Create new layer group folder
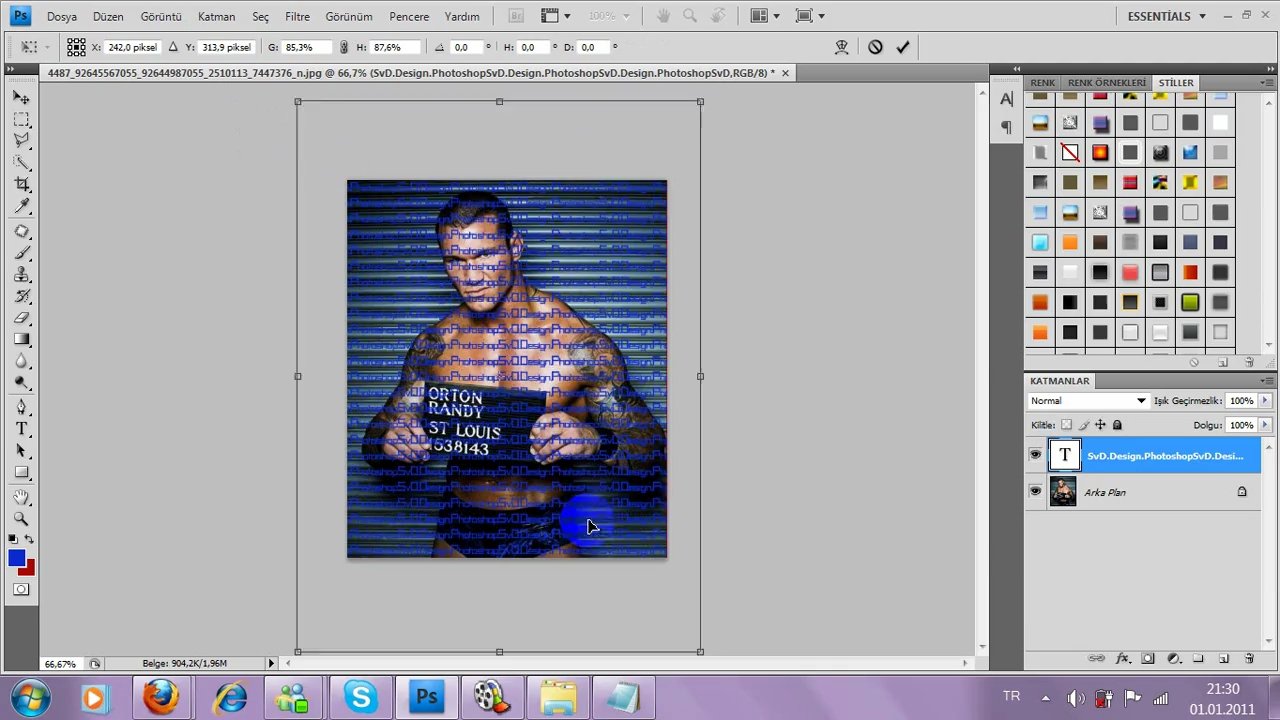 [x=1198, y=659]
